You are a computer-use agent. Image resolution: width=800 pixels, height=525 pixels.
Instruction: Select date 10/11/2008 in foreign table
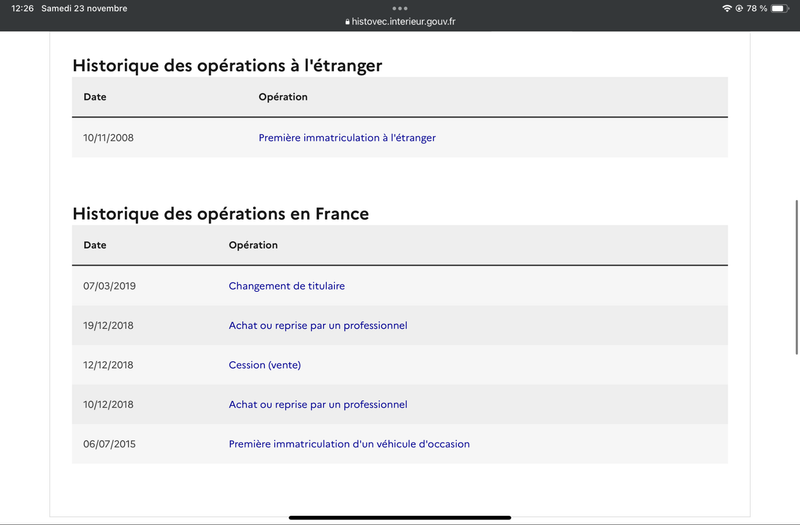click(108, 138)
